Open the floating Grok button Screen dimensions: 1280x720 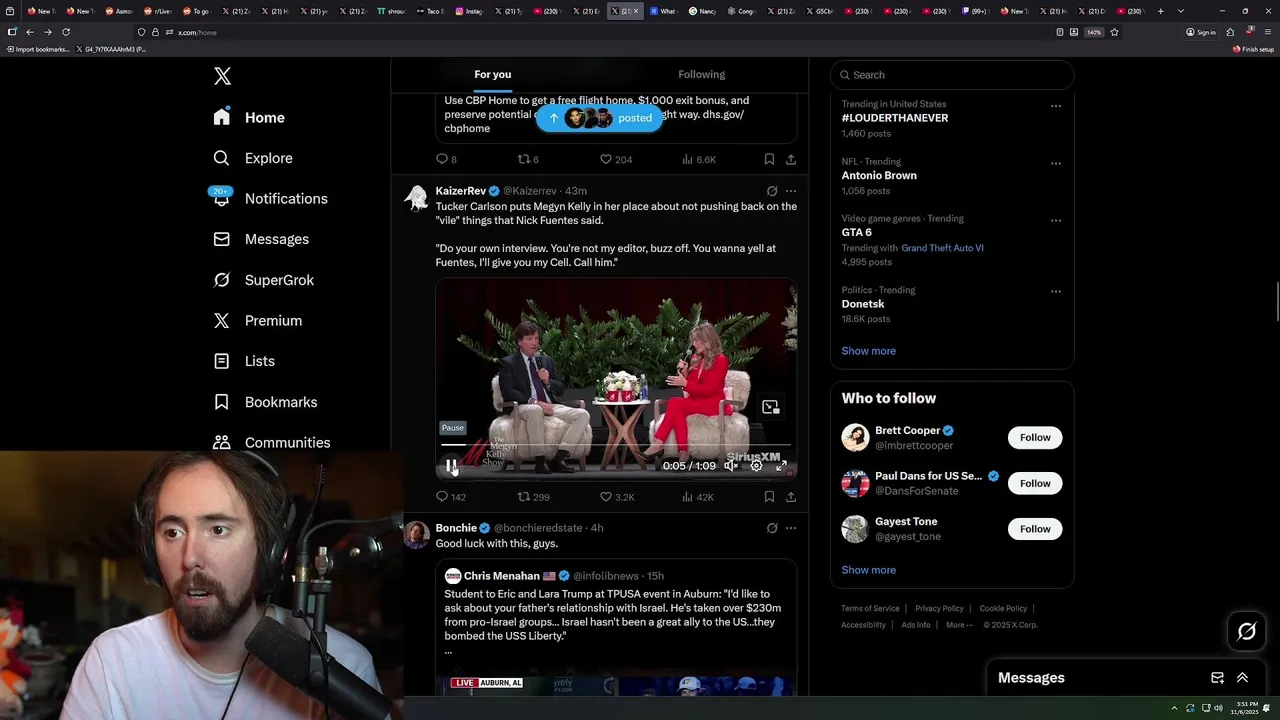1247,631
